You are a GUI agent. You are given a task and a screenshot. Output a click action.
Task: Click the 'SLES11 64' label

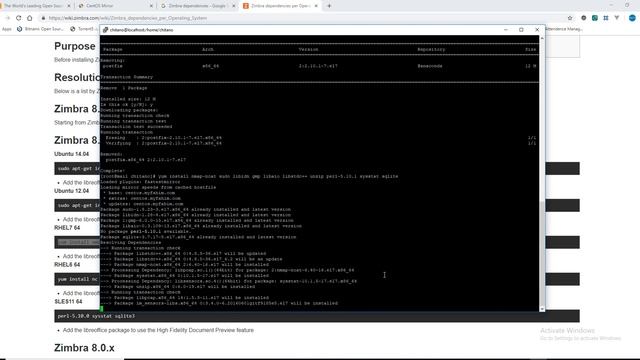68,302
